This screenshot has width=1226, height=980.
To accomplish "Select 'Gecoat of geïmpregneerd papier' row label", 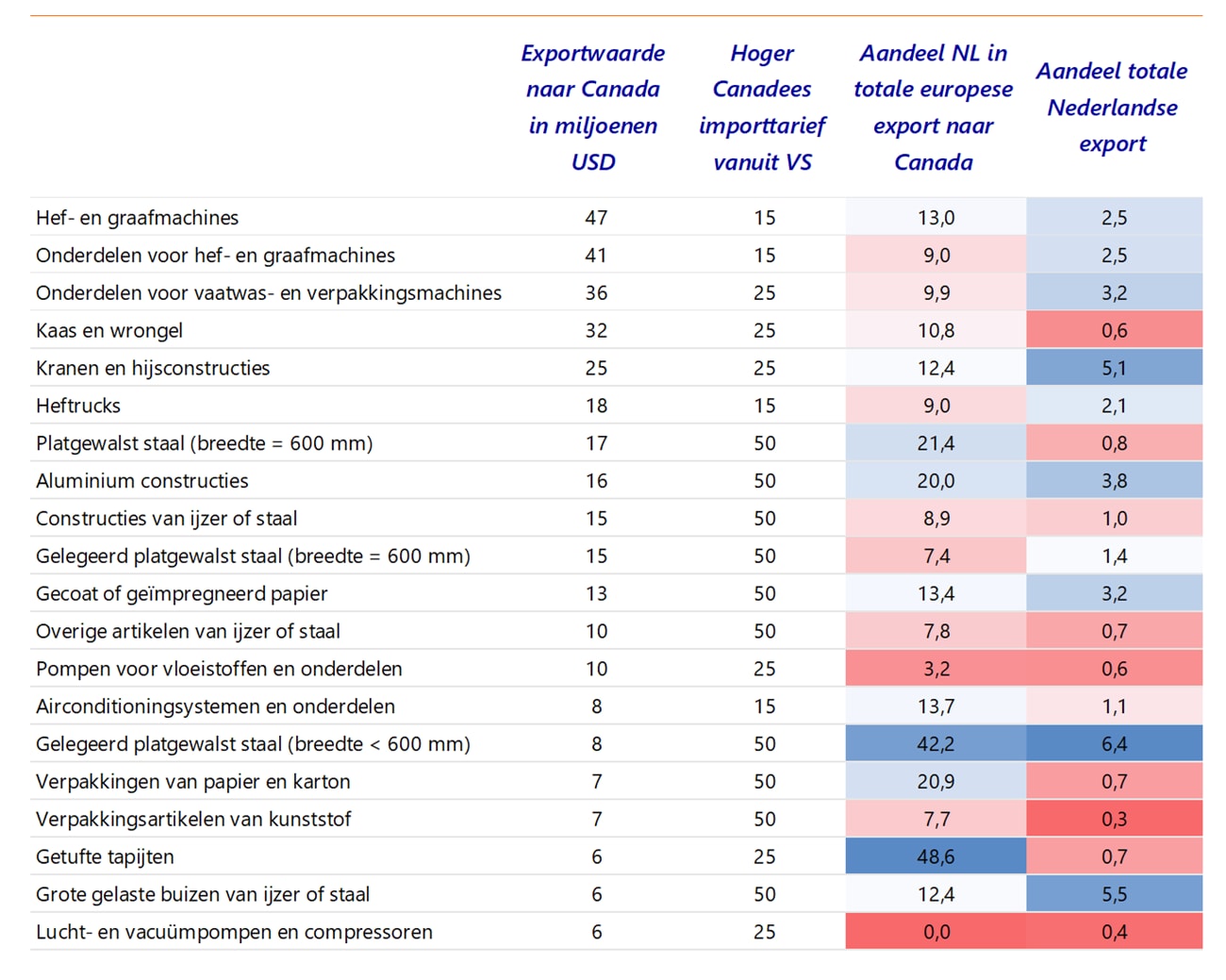I will tap(182, 594).
